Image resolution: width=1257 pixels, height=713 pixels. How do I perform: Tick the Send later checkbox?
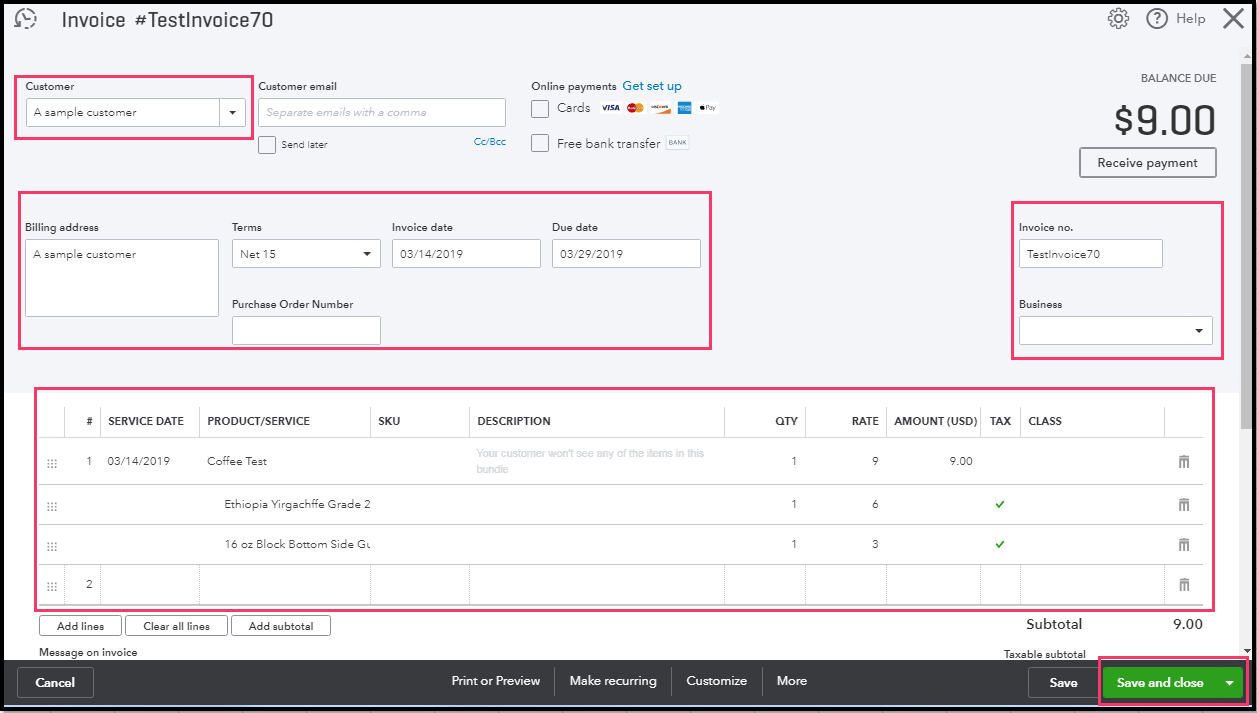point(267,145)
